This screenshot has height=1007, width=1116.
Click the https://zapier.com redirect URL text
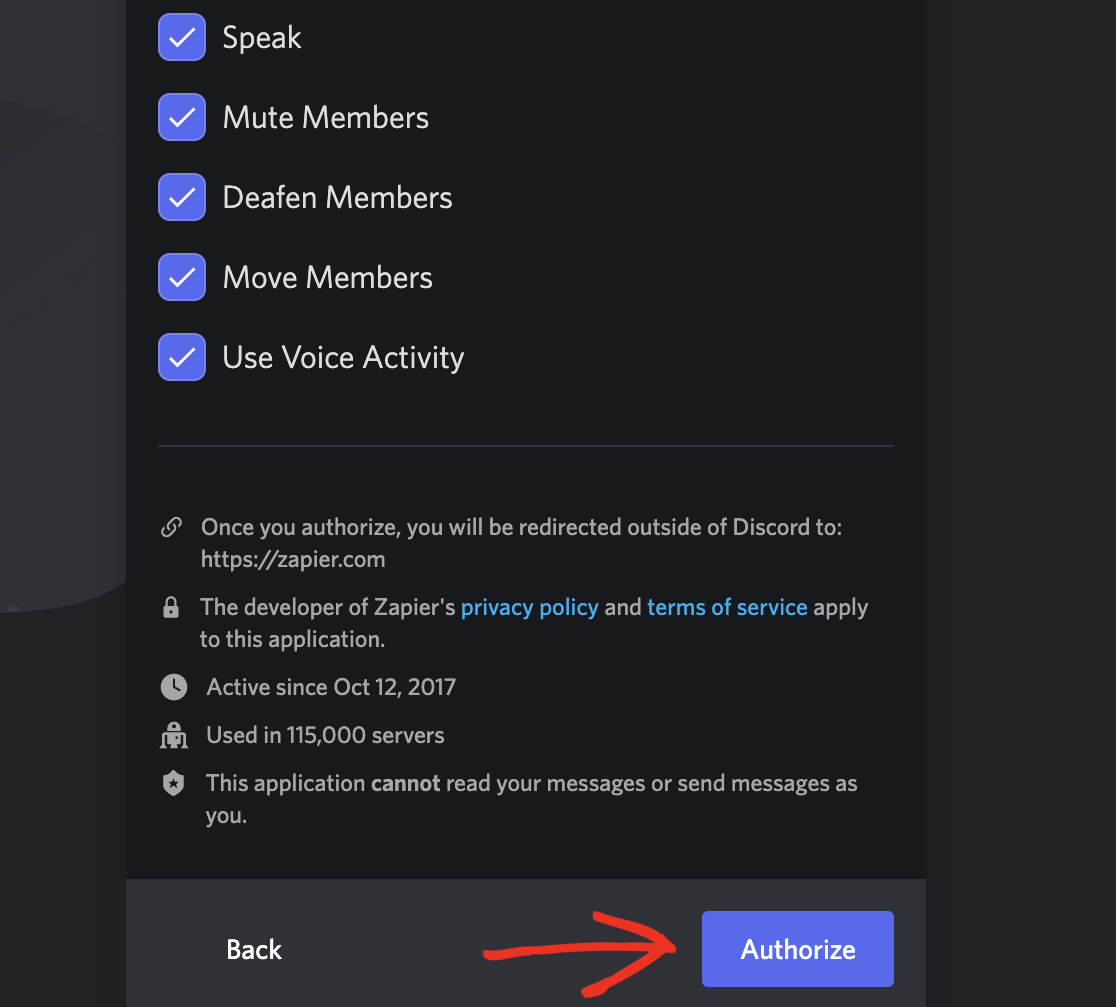(x=293, y=559)
